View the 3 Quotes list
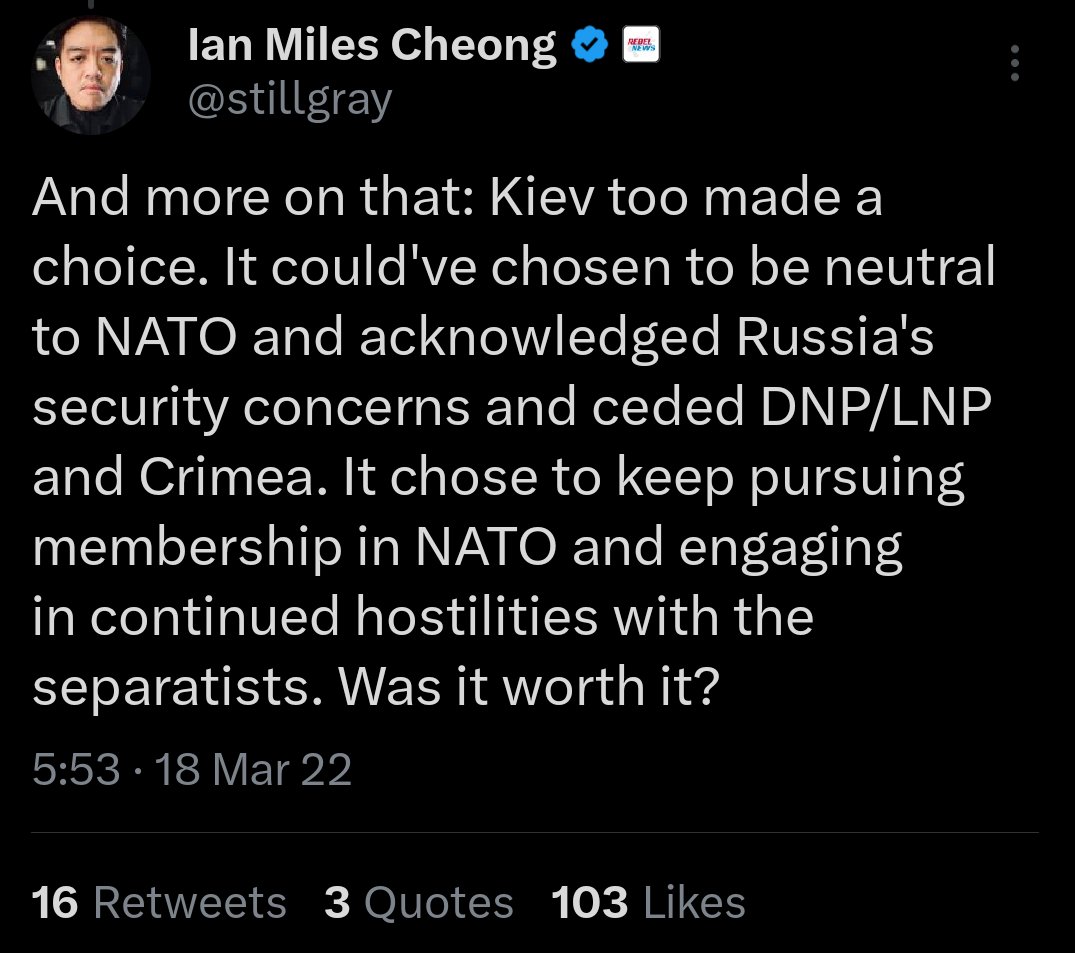Image resolution: width=1075 pixels, height=953 pixels. coord(418,902)
